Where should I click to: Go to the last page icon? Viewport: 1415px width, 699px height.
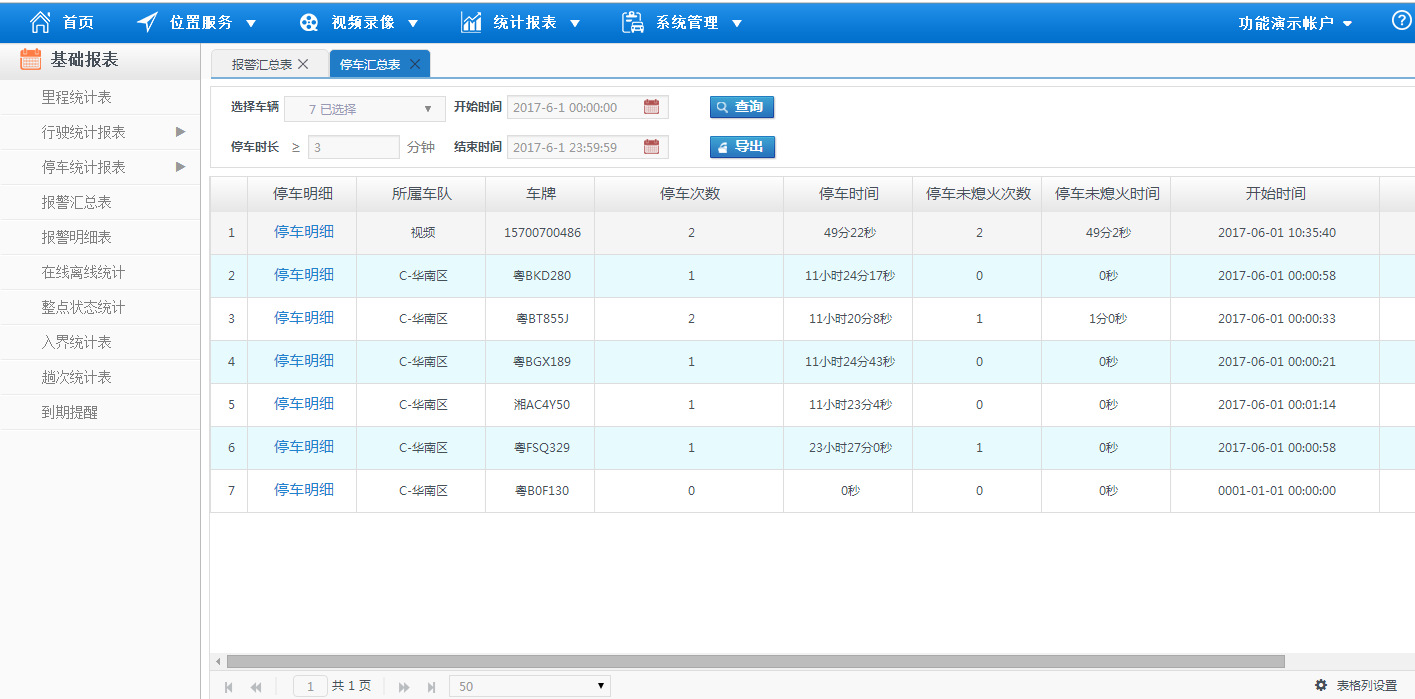point(432,687)
